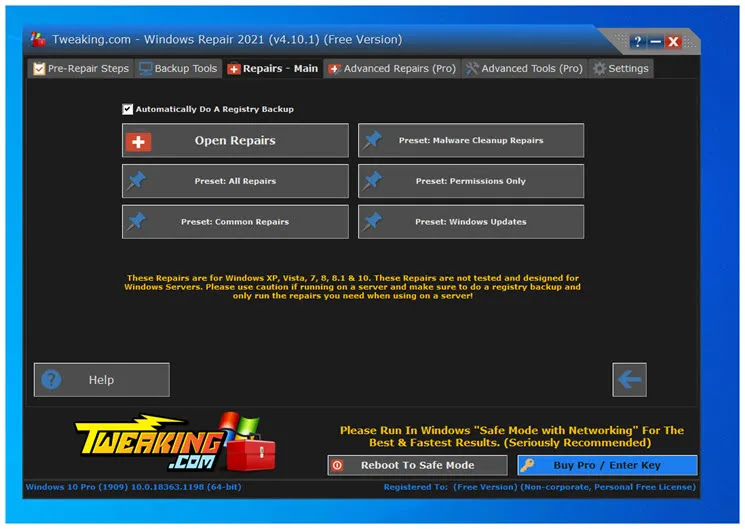This screenshot has width=745, height=529.
Task: Select the Repairs - Main tab
Action: pos(273,68)
